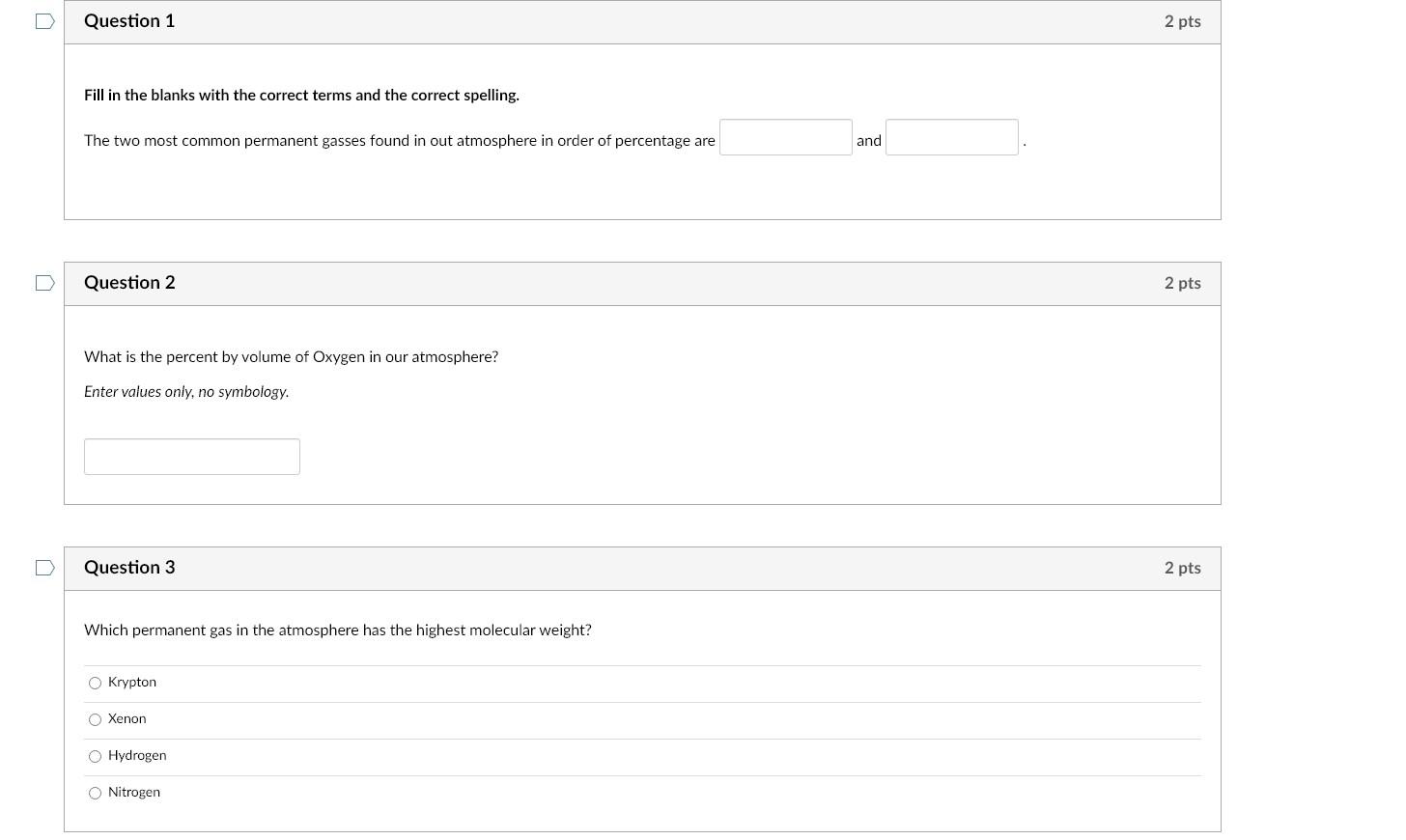This screenshot has width=1406, height=840.
Task: Click the Question 3 heading
Action: pos(129,568)
